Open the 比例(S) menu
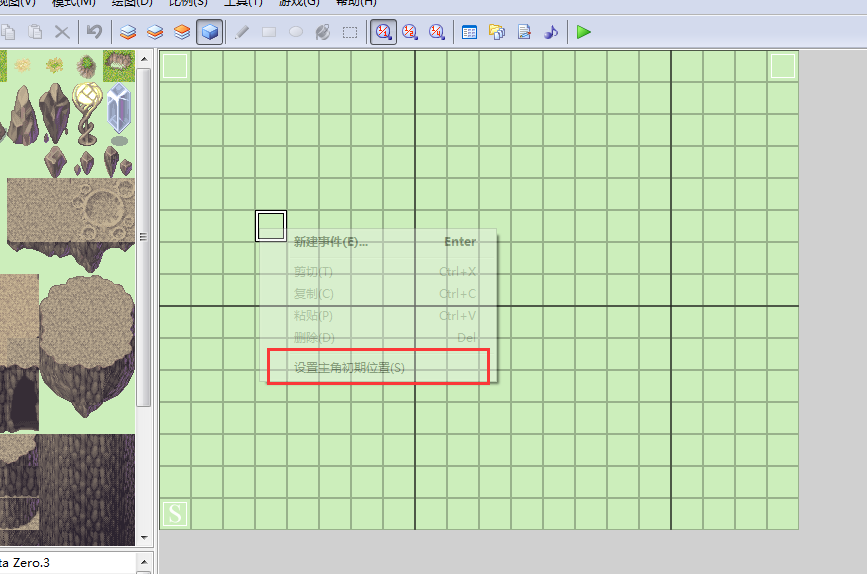 189,3
